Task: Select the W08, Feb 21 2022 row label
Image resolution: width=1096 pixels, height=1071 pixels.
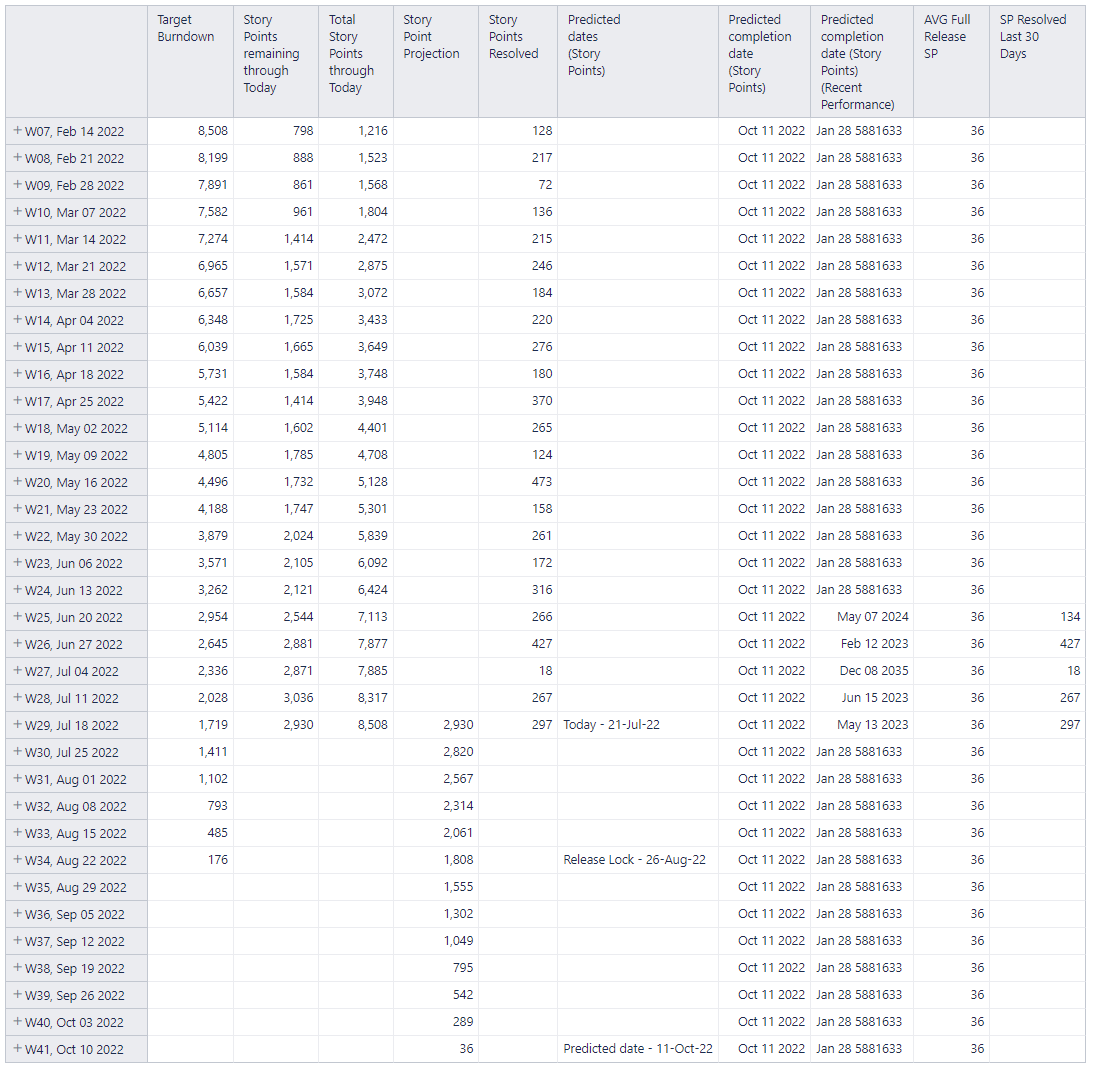Action: point(75,158)
